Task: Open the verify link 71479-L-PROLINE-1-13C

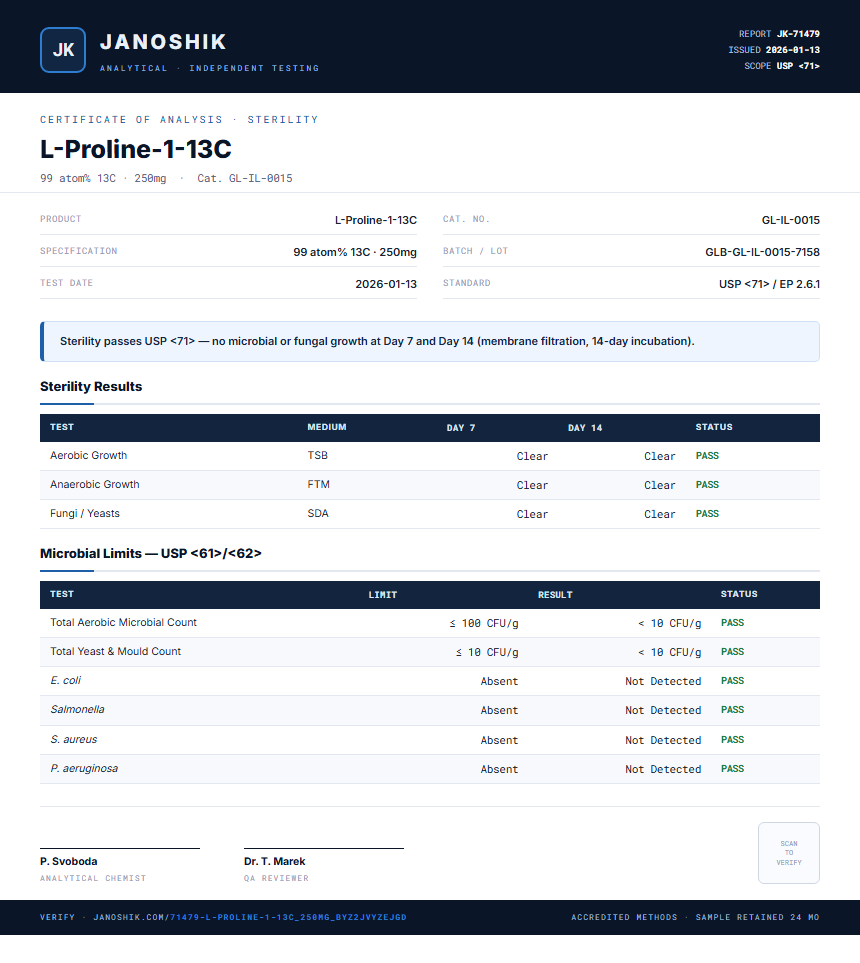Action: pos(288,917)
